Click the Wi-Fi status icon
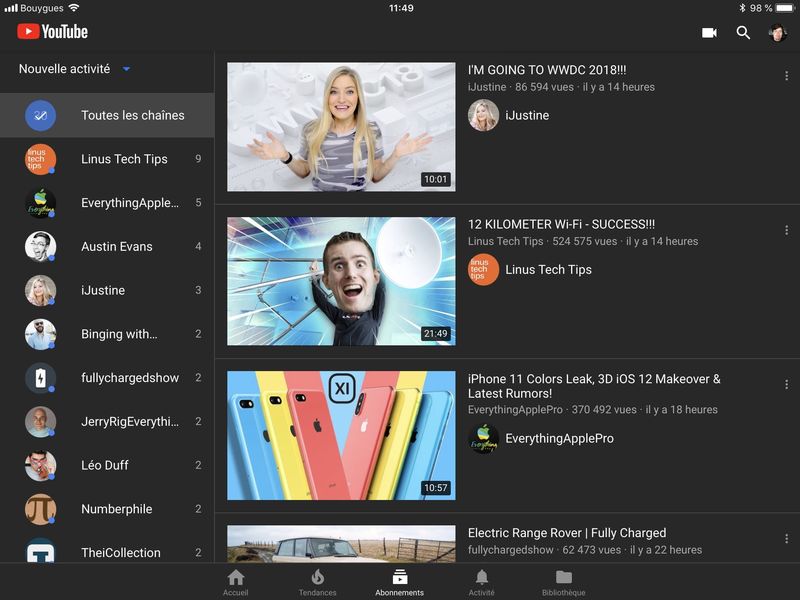 [x=74, y=8]
